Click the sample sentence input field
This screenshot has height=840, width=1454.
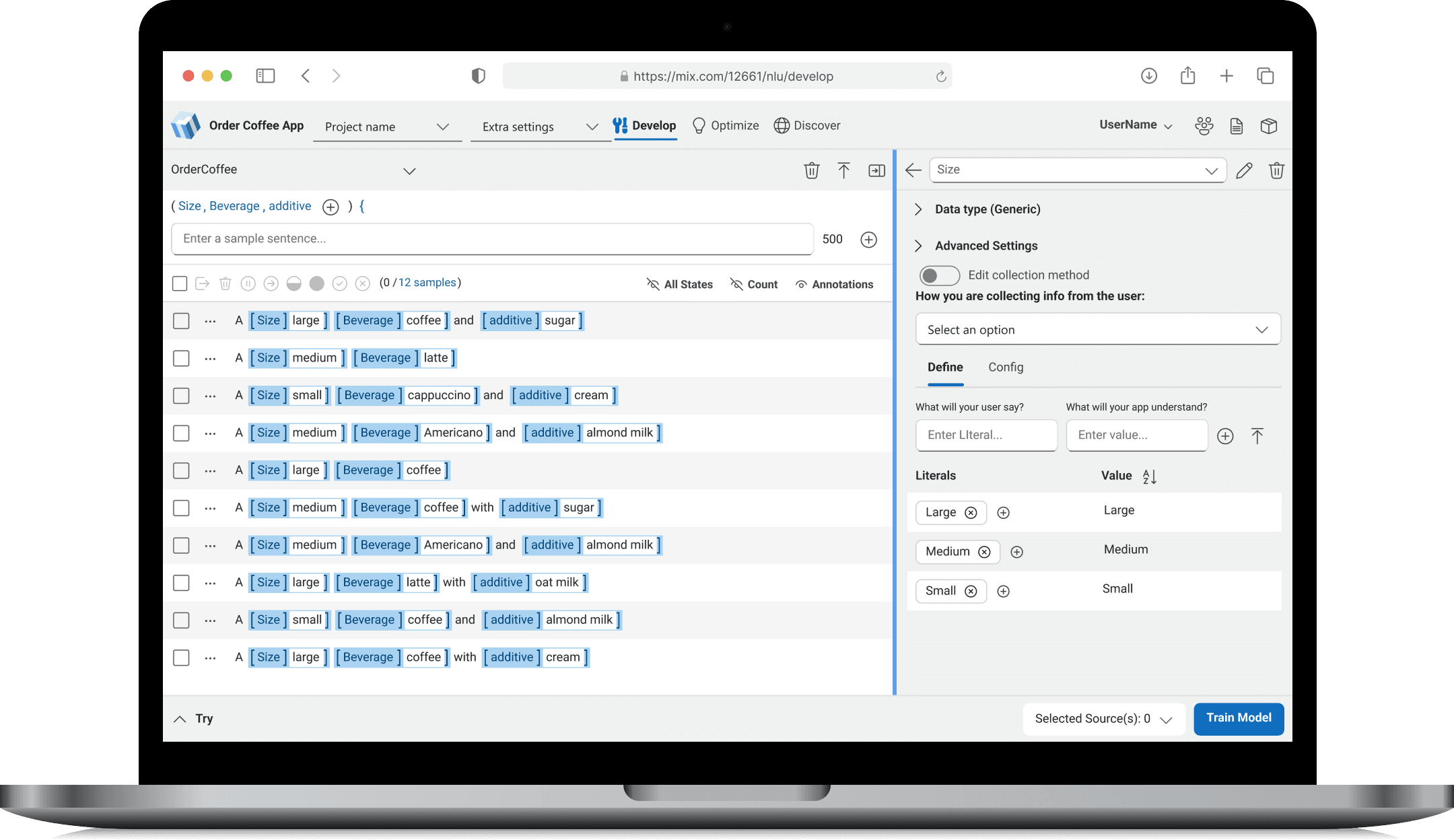[x=492, y=239]
